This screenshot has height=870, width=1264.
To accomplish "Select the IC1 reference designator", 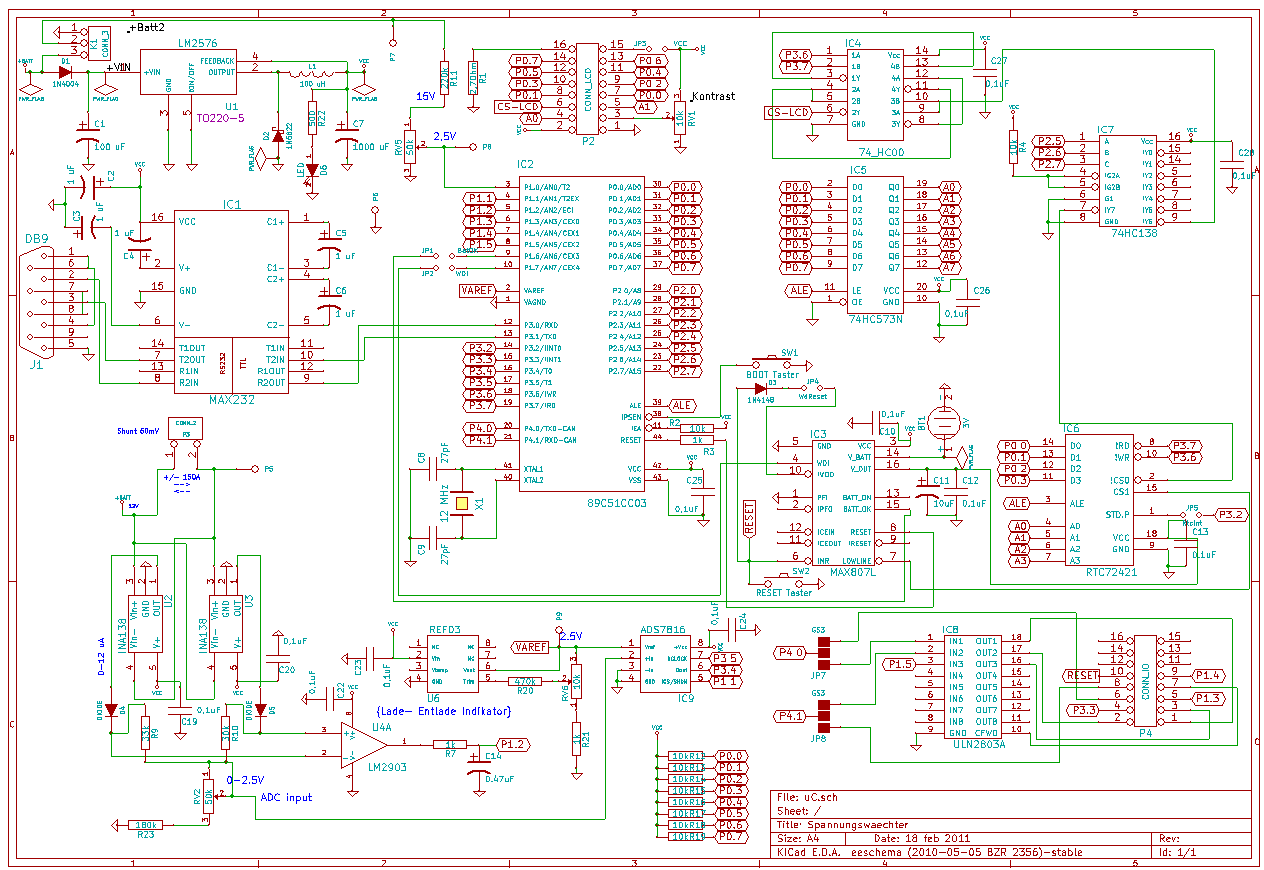I will click(232, 205).
